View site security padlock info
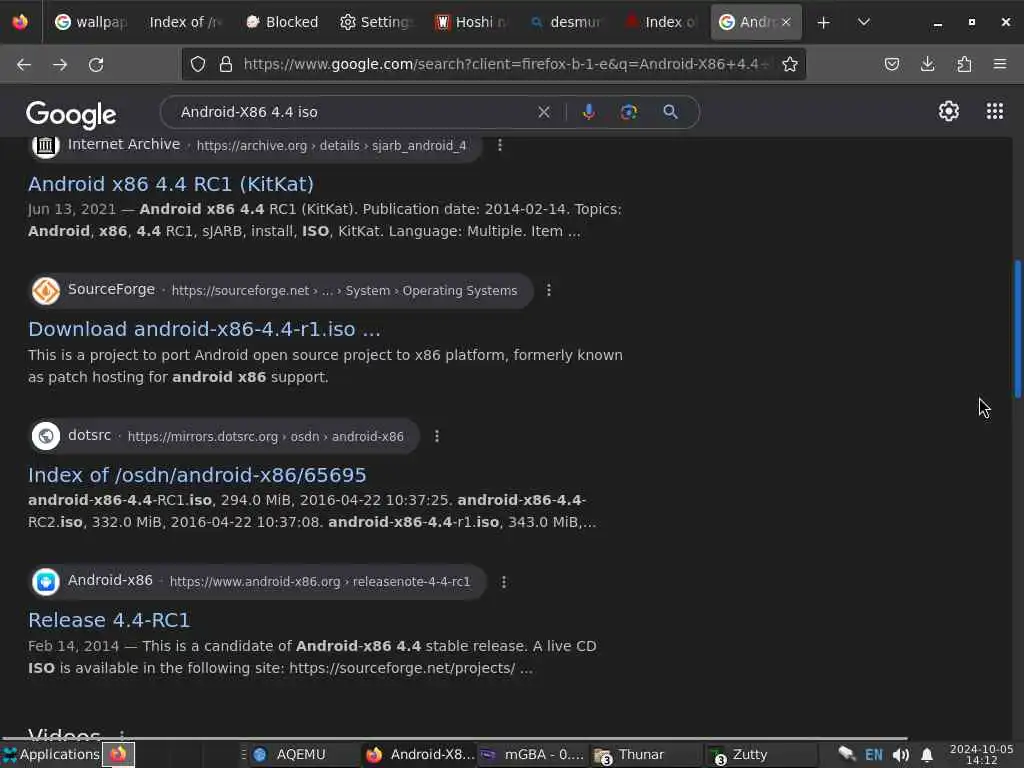This screenshot has height=768, width=1024. (x=226, y=64)
